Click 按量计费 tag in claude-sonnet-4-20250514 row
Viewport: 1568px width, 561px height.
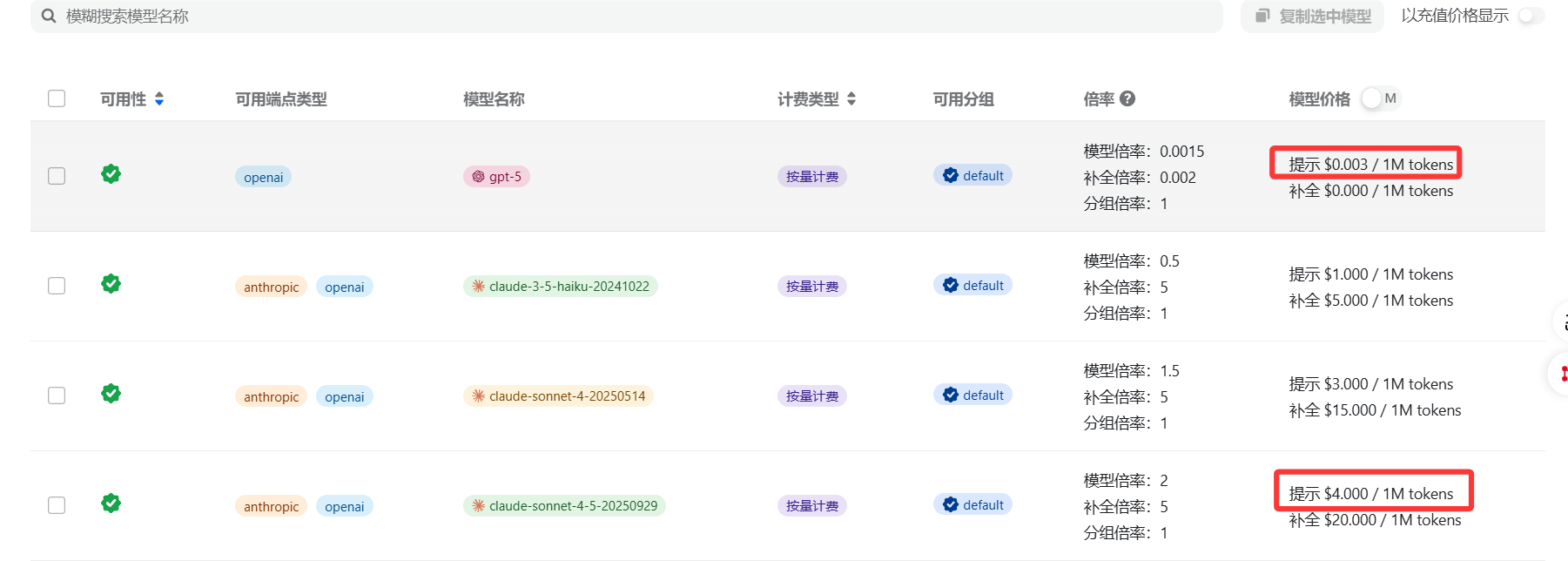pos(812,396)
